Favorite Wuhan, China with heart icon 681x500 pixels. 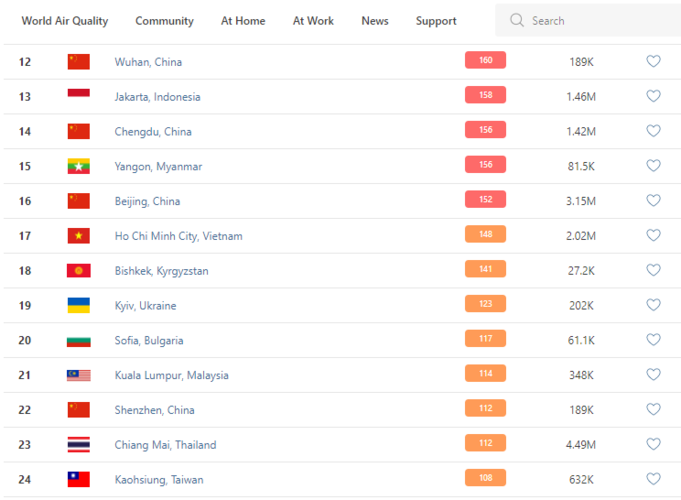653,62
